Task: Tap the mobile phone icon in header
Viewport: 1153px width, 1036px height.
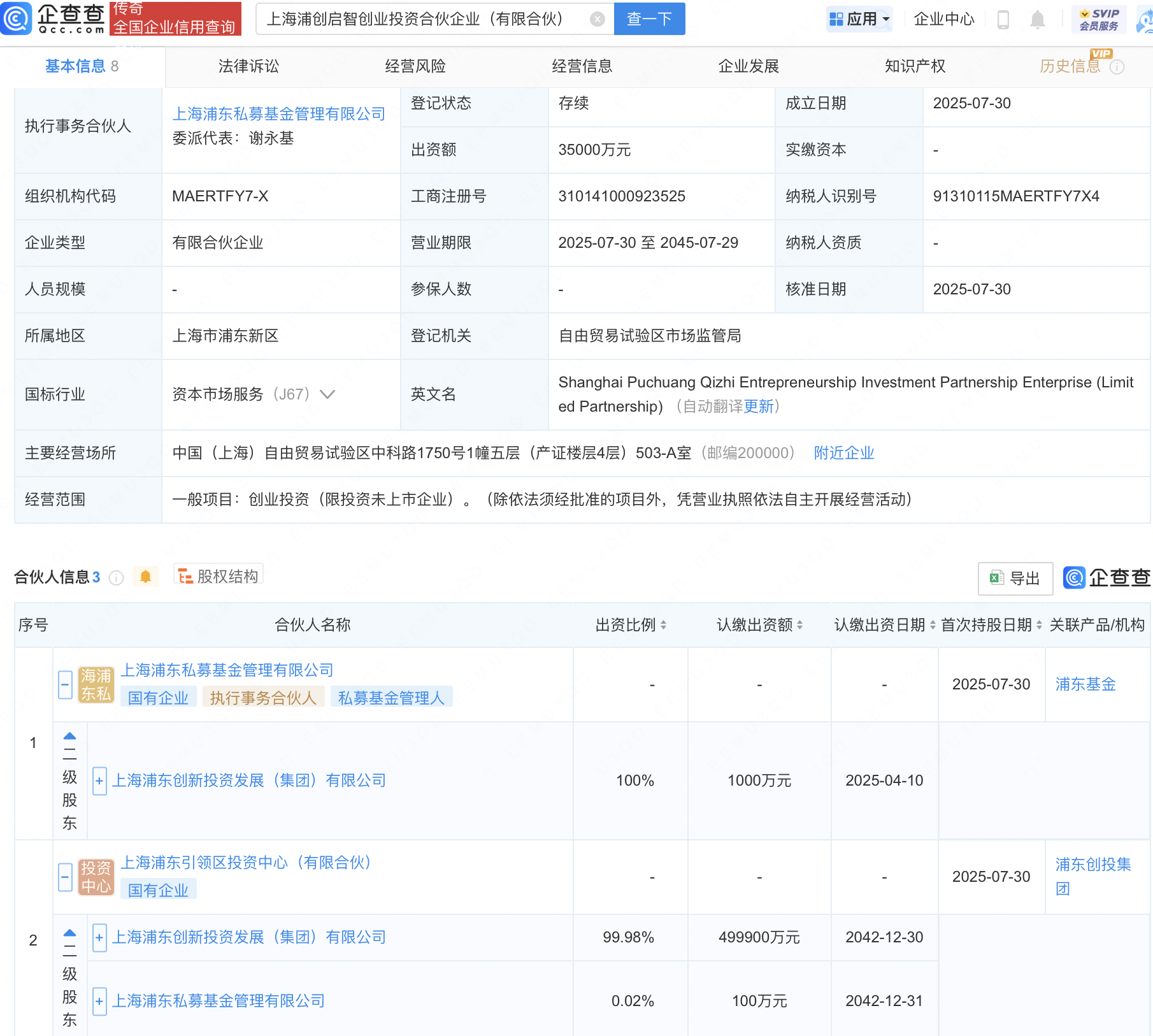Action: pos(1003,20)
